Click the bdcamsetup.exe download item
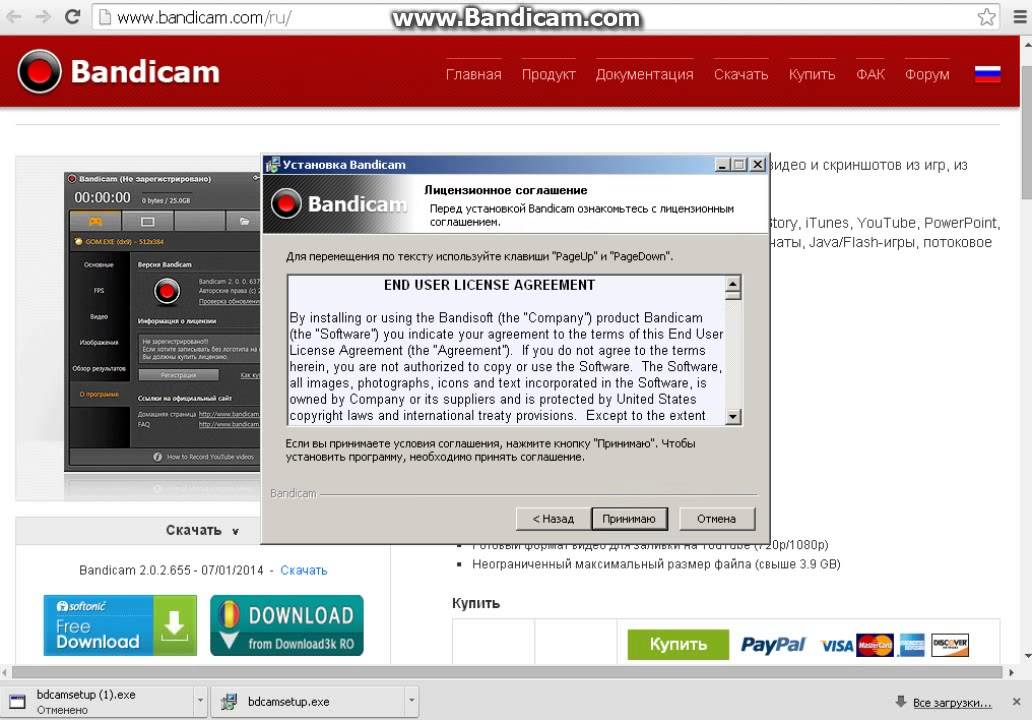Viewport: 1032px width, 720px height. 309,702
